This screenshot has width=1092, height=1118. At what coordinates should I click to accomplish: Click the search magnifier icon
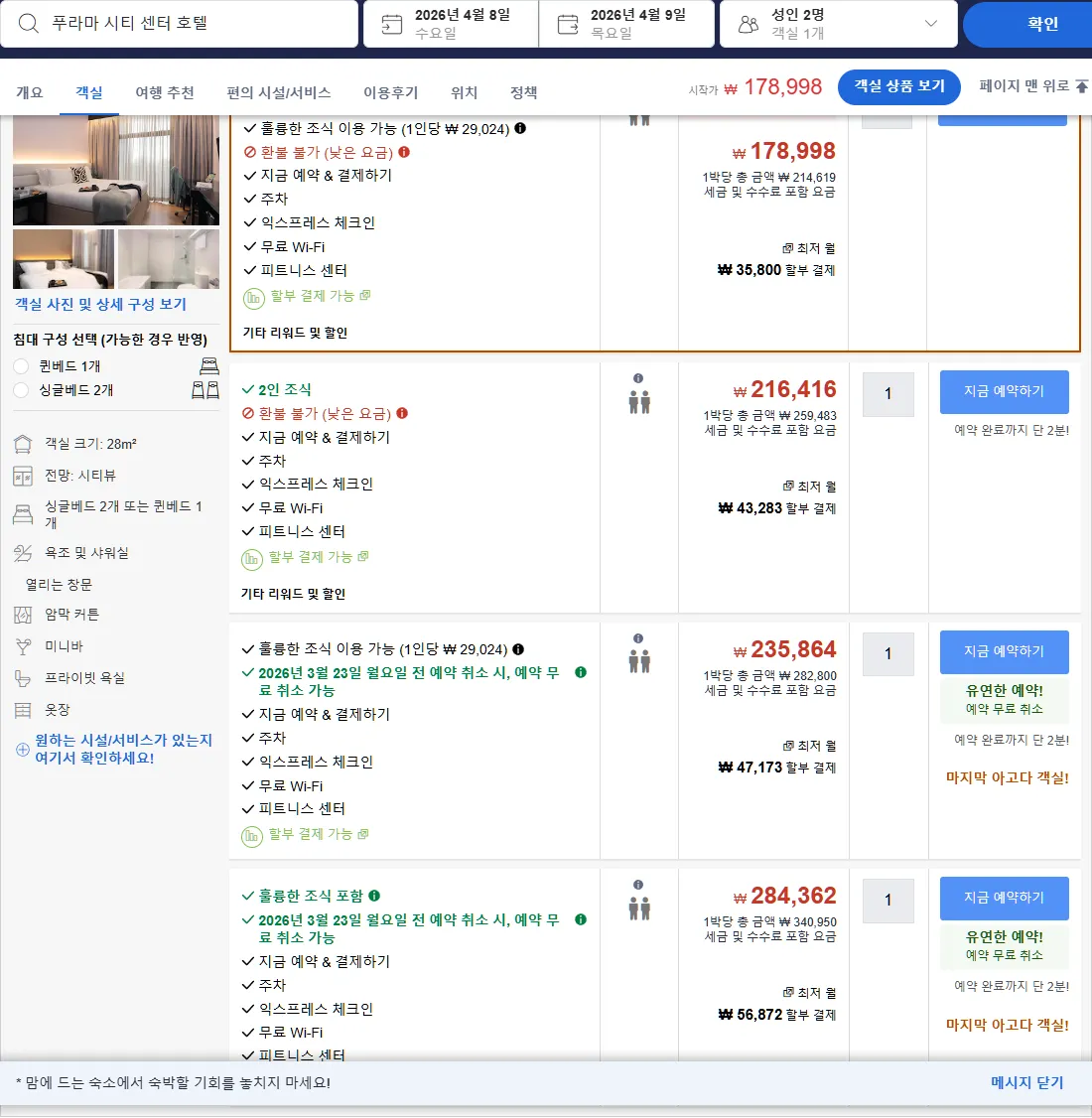pyautogui.click(x=29, y=23)
